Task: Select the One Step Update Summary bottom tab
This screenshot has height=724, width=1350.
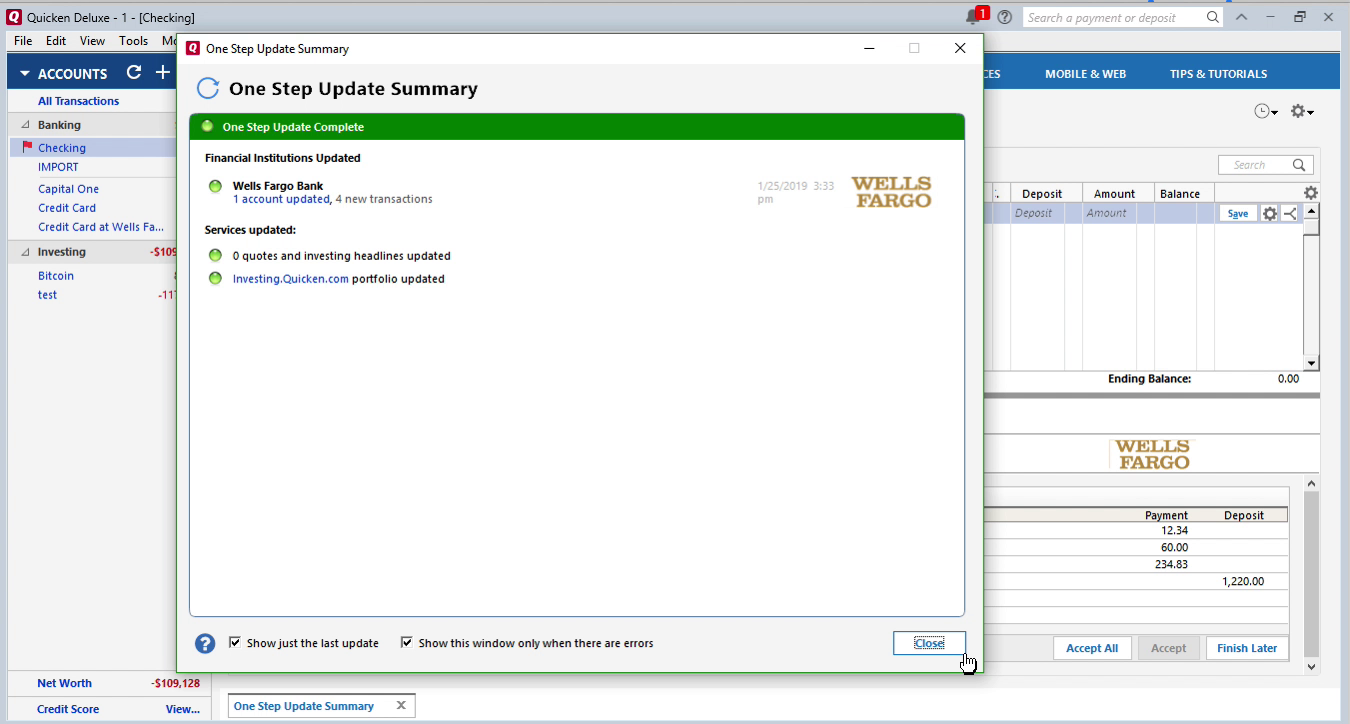Action: click(x=304, y=706)
